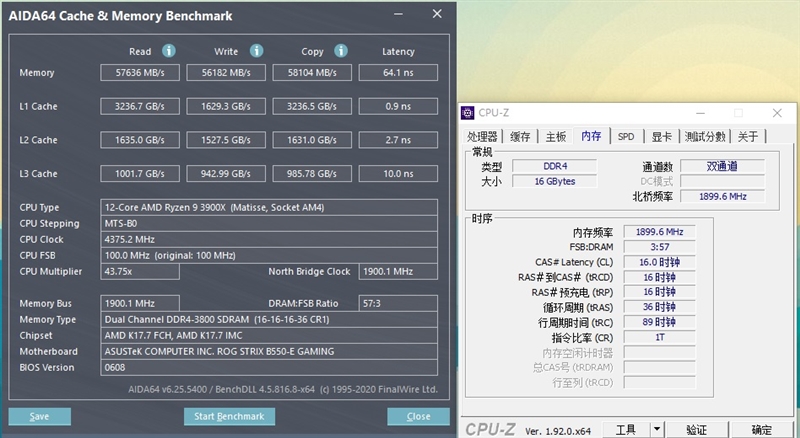Click the CPU Multiplier field 43.75x
The width and height of the screenshot is (800, 438).
[x=140, y=272]
